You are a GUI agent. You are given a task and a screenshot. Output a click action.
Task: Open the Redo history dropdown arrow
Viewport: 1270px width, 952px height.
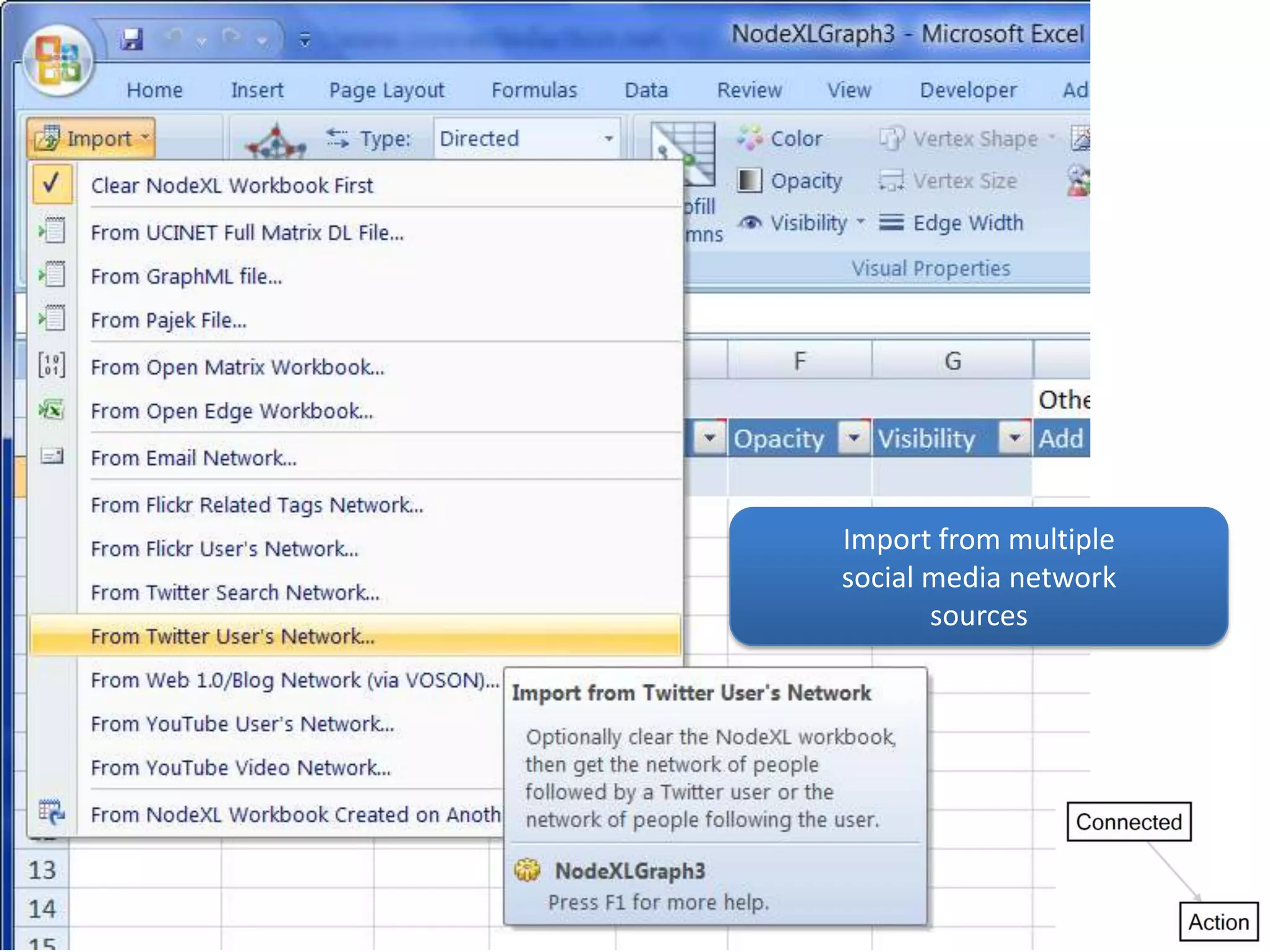click(262, 41)
